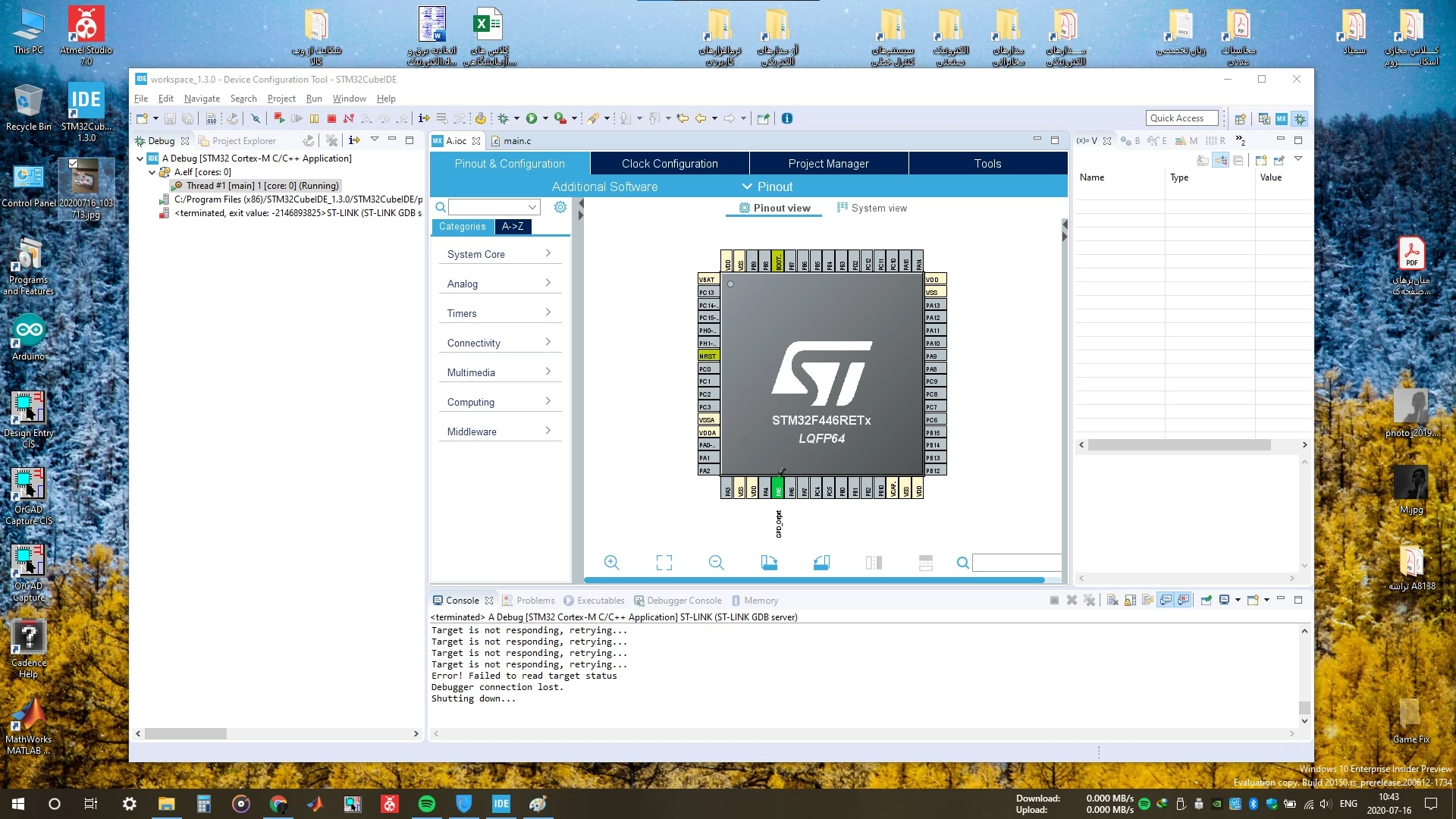Screen dimensions: 1456x819
Task: Open the Project menu
Action: [x=281, y=99]
